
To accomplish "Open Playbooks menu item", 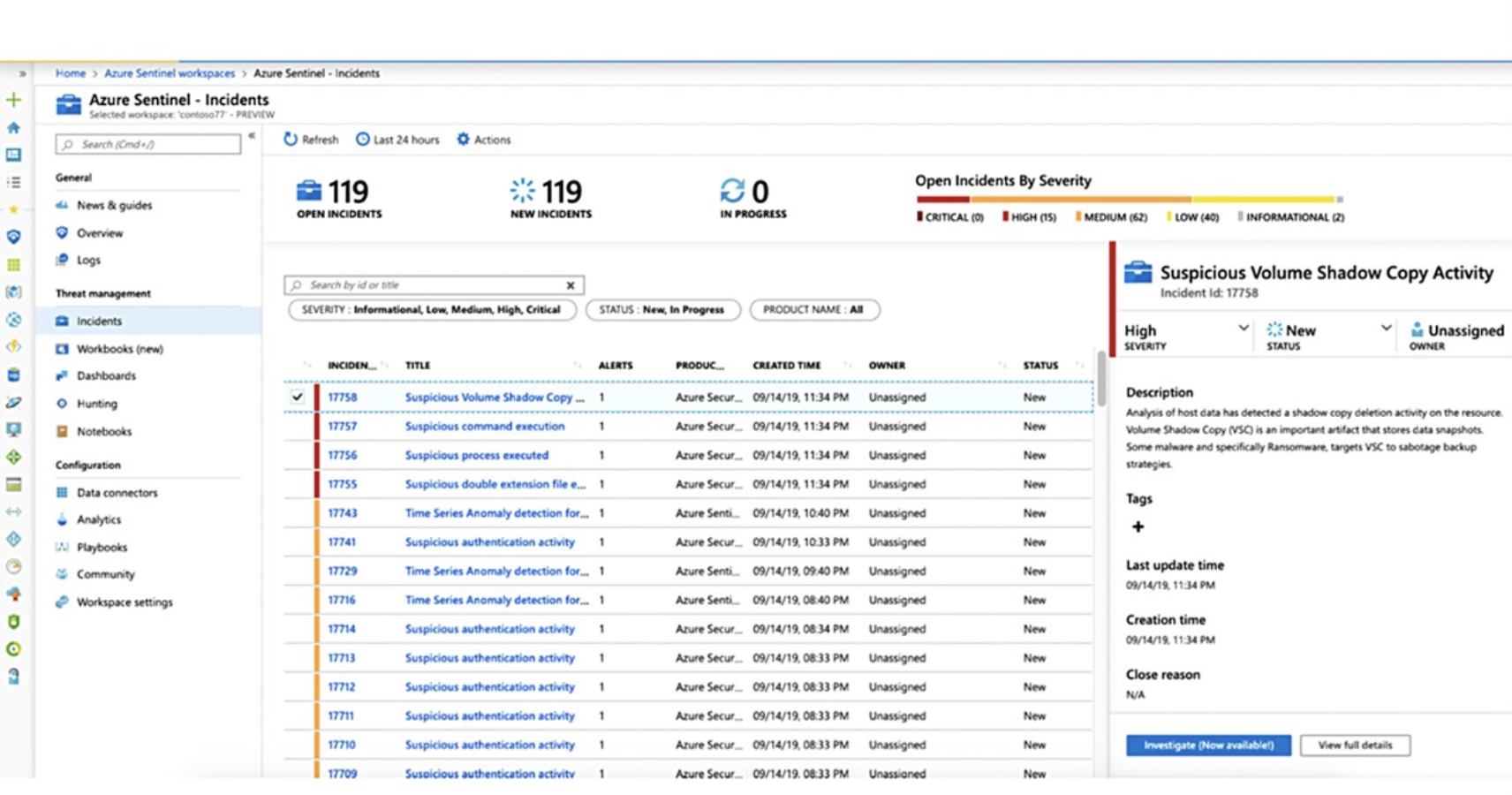I will pos(102,547).
